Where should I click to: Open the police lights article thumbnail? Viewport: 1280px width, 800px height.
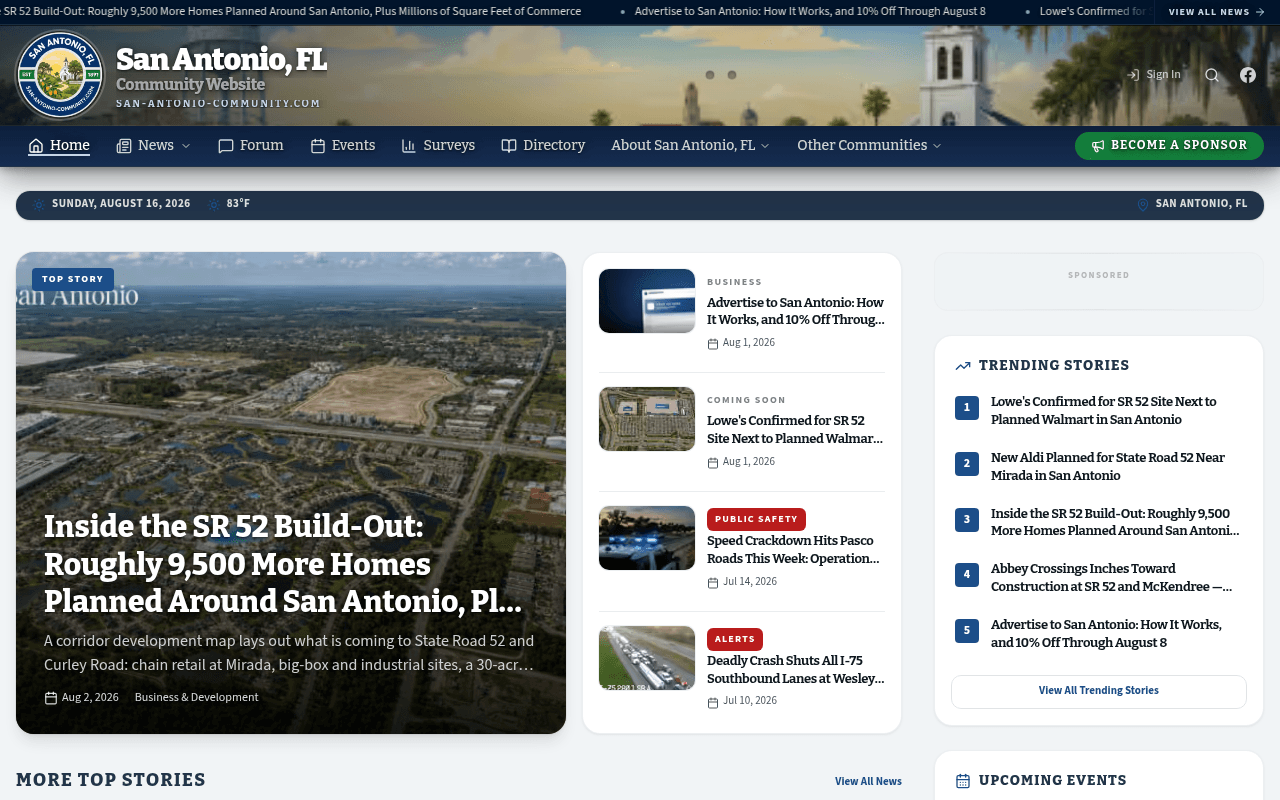(647, 538)
